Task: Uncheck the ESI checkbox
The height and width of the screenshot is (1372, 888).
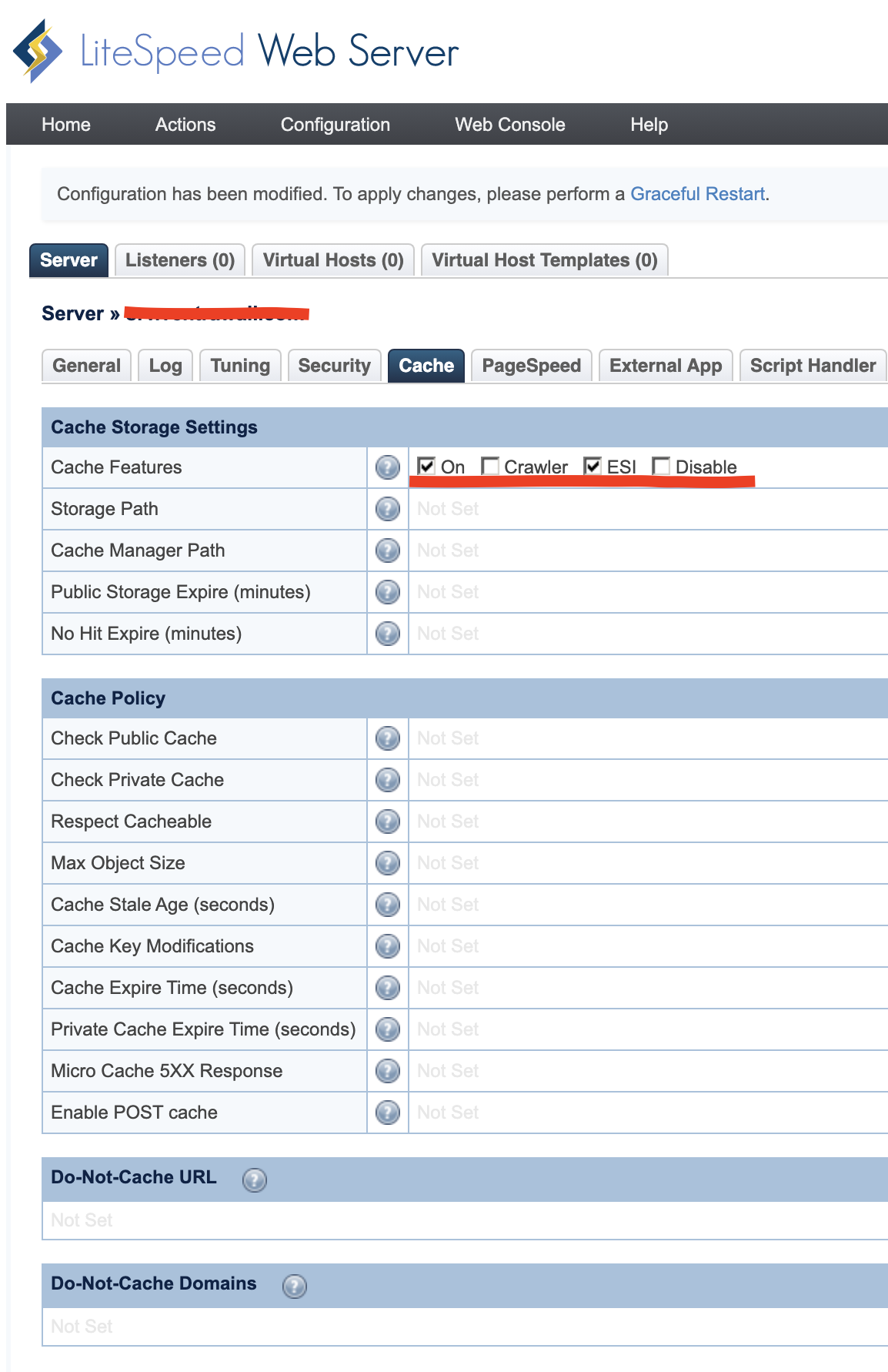Action: click(593, 466)
